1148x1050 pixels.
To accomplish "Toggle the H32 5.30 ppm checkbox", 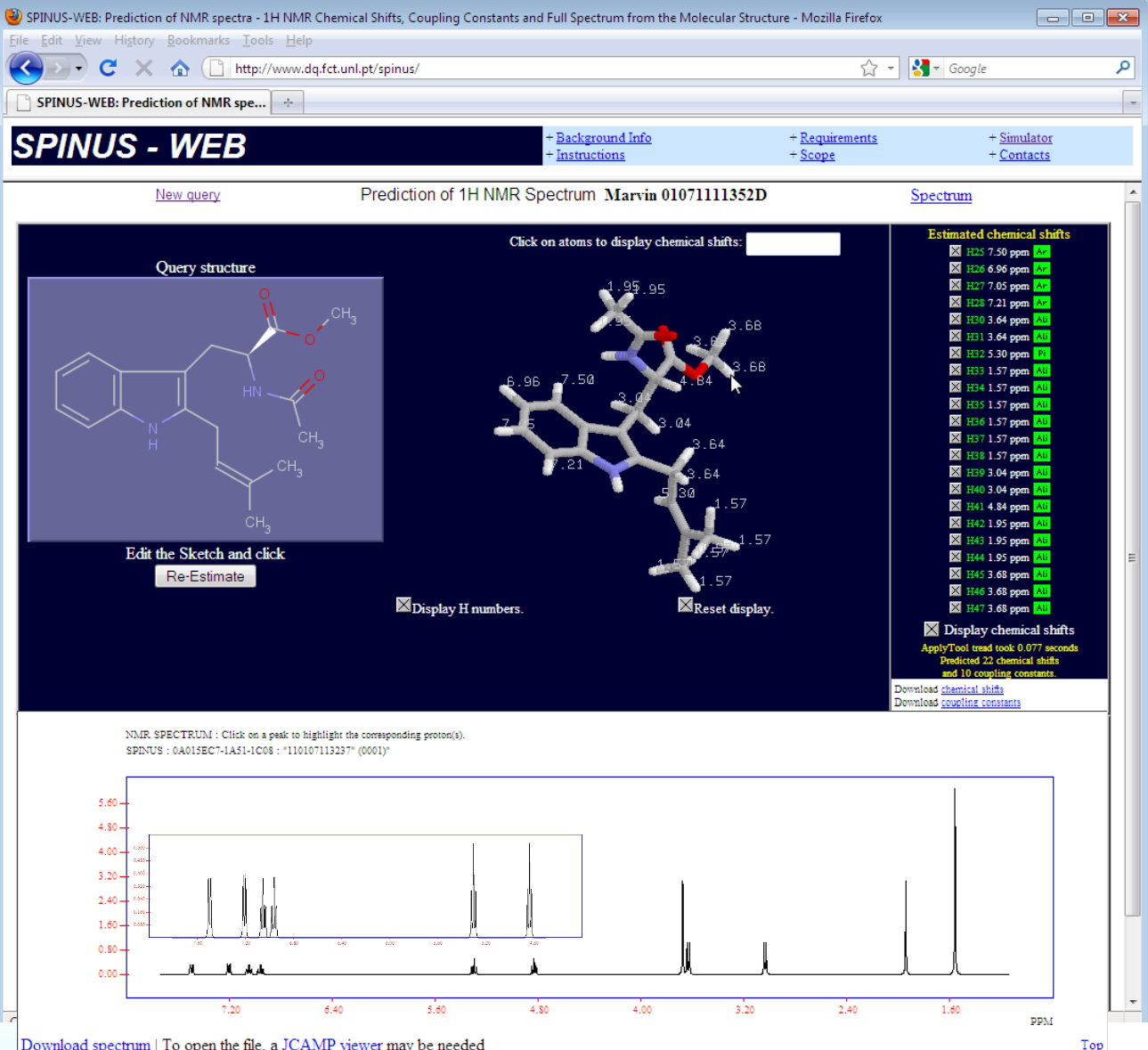I will pos(956,354).
